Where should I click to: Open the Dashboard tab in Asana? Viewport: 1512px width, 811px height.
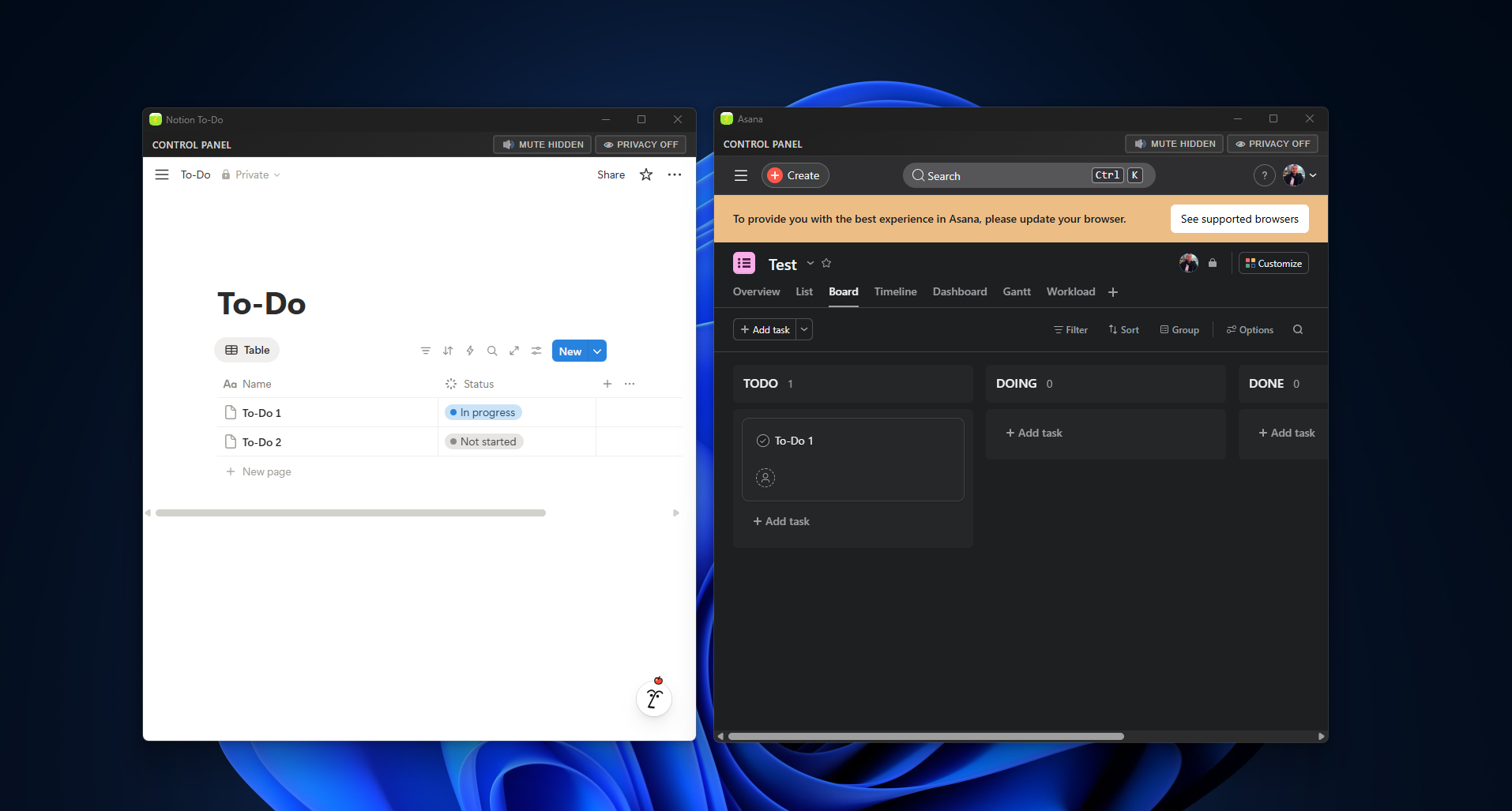pos(959,291)
